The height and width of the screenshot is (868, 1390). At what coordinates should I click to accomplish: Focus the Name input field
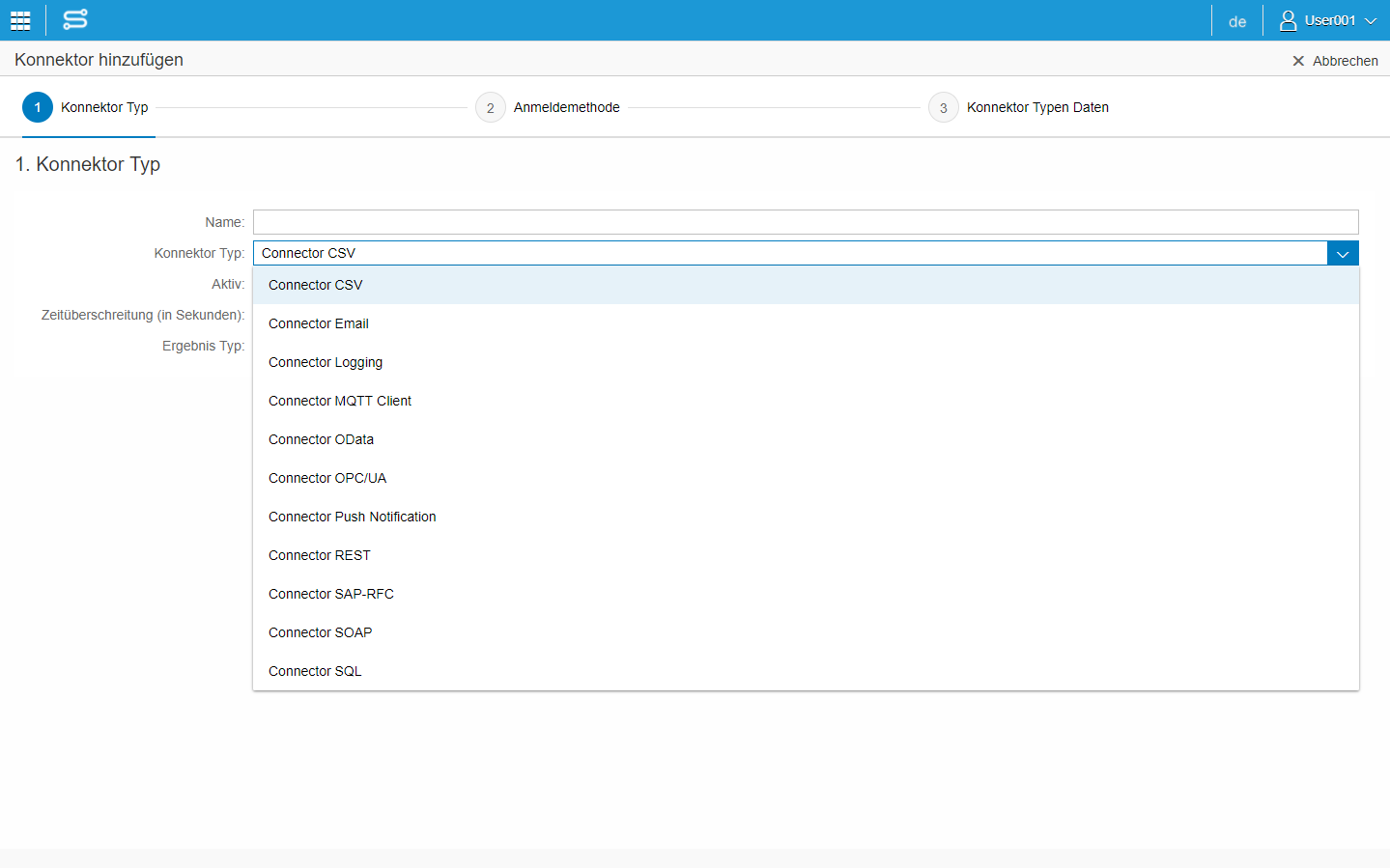coord(806,222)
